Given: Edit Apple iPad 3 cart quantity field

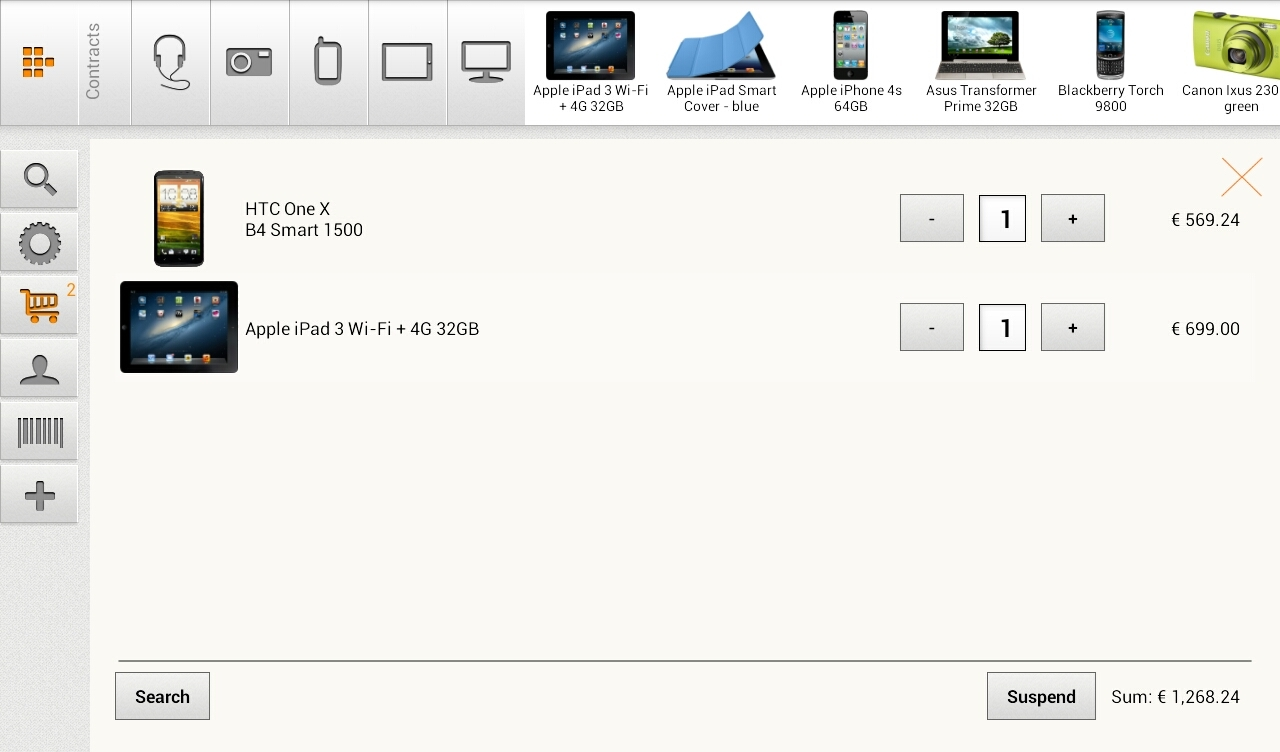Looking at the screenshot, I should point(1002,327).
